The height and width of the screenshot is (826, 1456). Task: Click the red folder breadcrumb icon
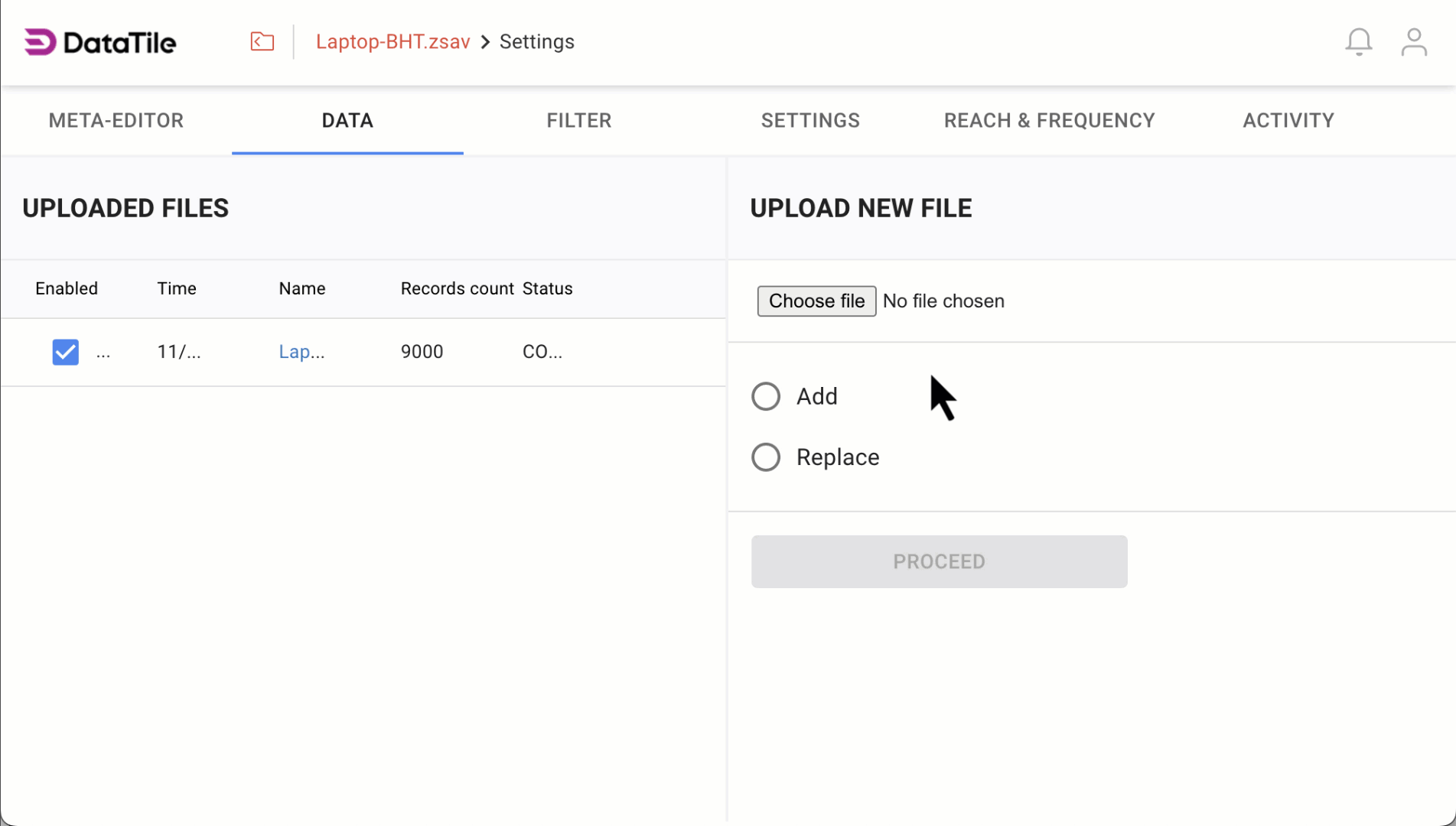(x=262, y=42)
